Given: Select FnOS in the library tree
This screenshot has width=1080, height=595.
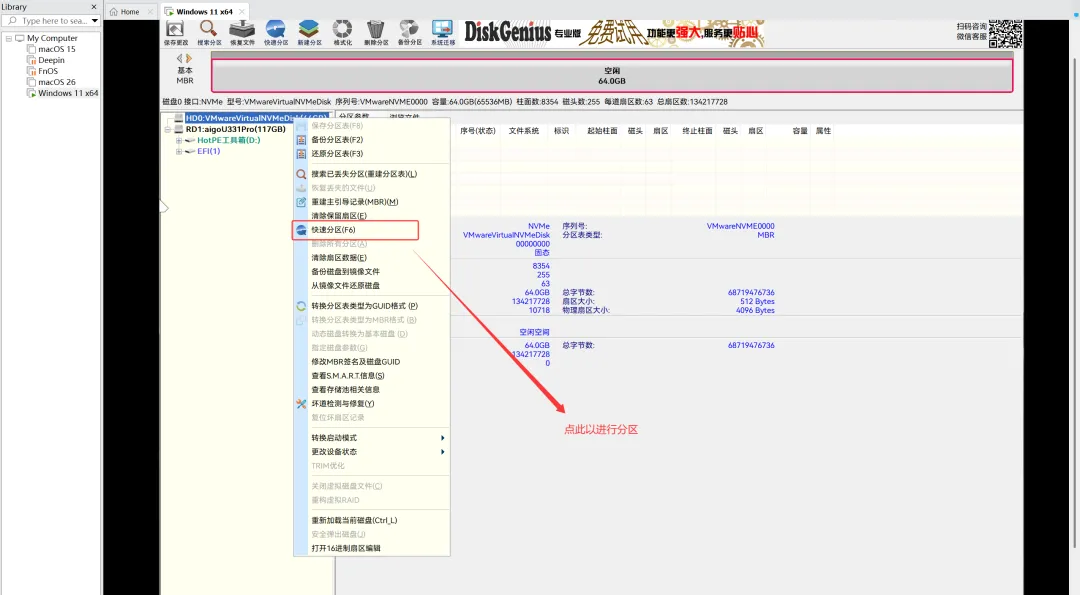Looking at the screenshot, I should pyautogui.click(x=48, y=71).
